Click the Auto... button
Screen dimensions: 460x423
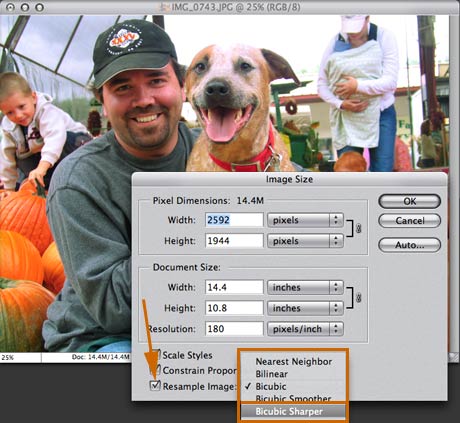click(x=410, y=245)
